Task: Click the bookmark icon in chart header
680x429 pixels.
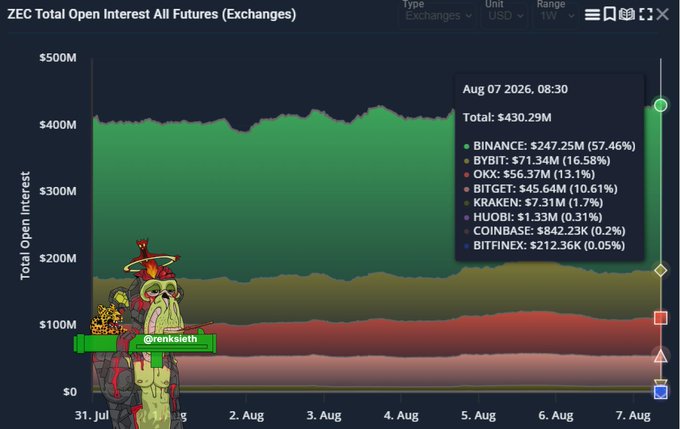Action: tap(610, 14)
